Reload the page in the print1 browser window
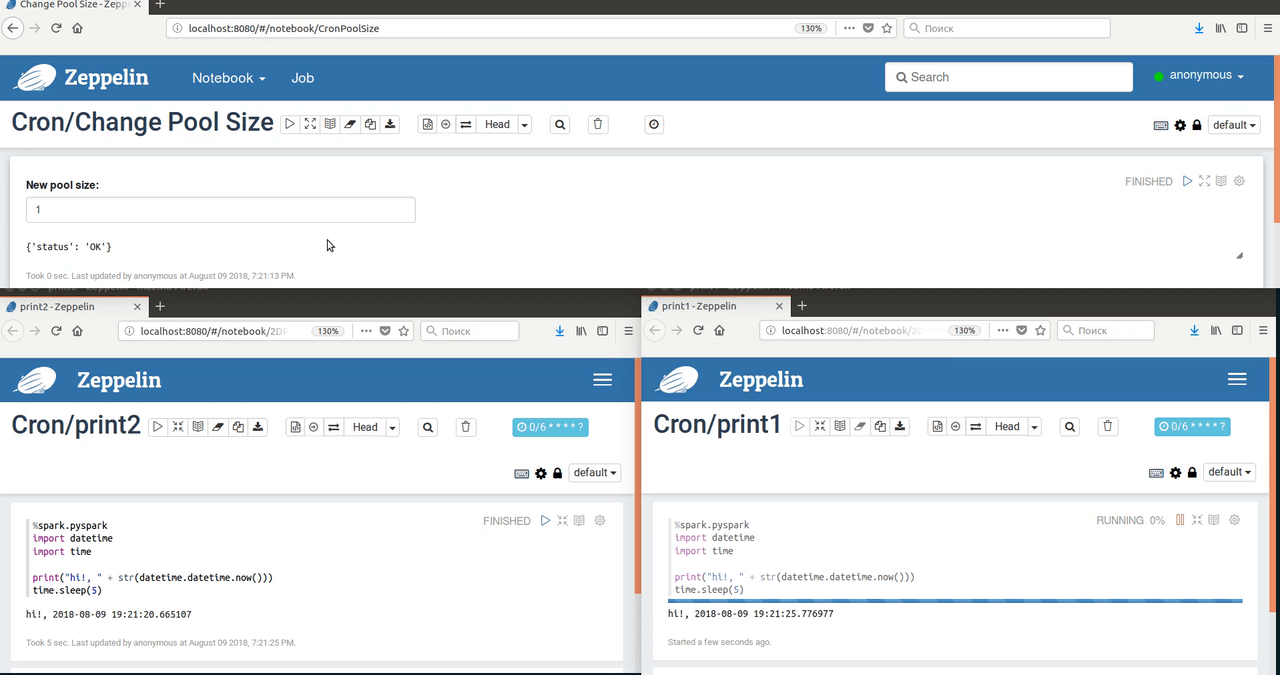This screenshot has height=675, width=1280. tap(698, 330)
